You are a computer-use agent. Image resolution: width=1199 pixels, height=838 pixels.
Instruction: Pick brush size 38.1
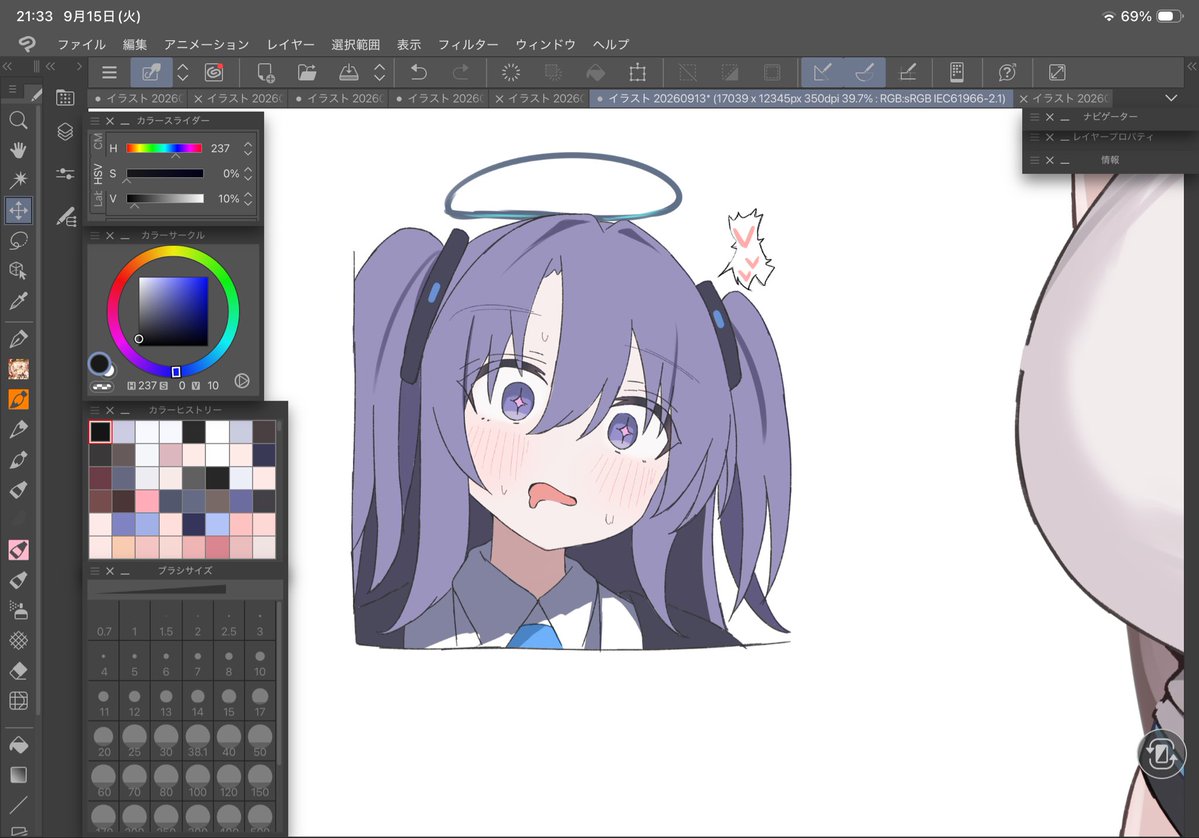tap(197, 742)
